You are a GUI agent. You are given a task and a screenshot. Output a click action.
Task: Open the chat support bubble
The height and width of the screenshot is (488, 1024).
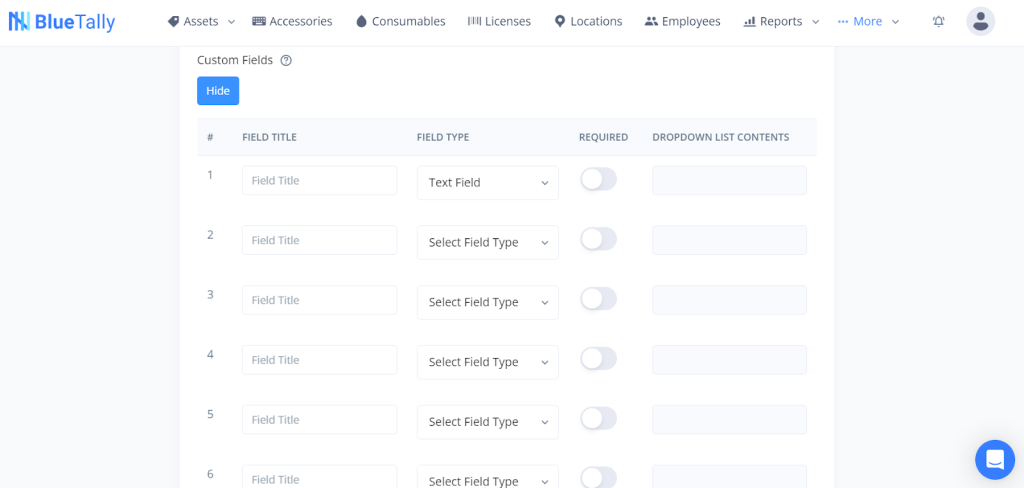994,459
